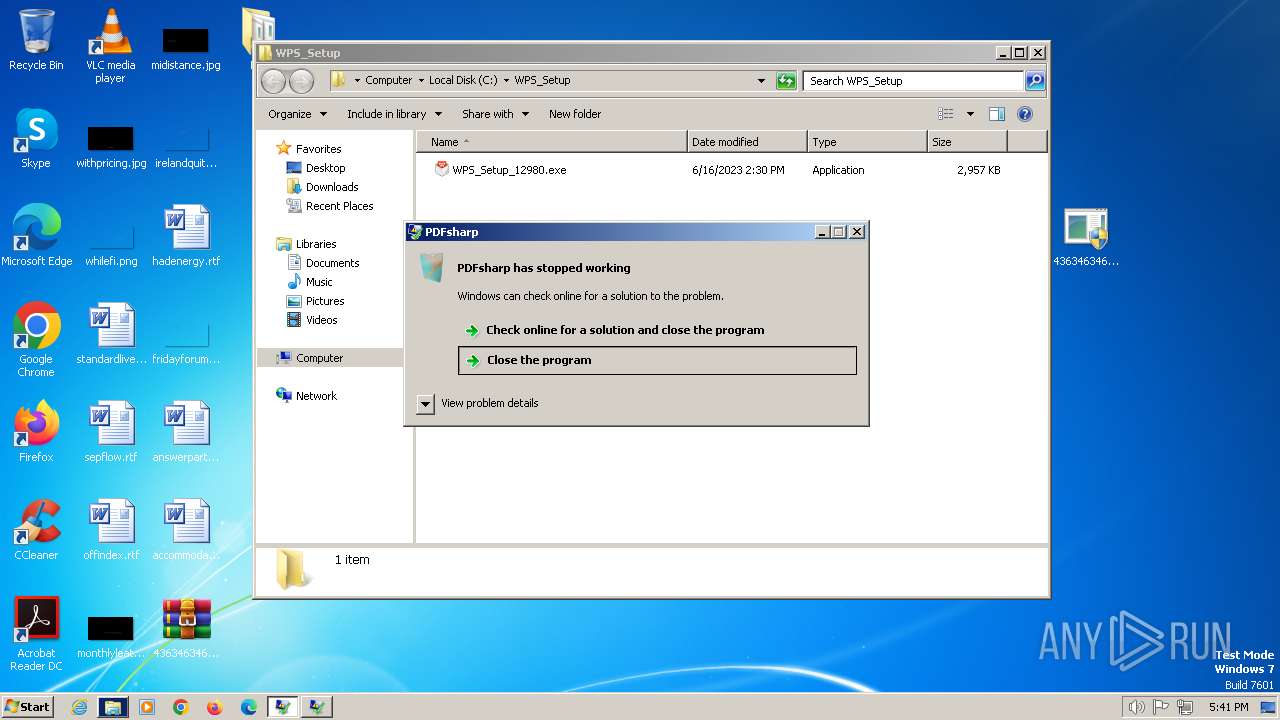Select withpricing.jpg desktop file

click(x=111, y=146)
